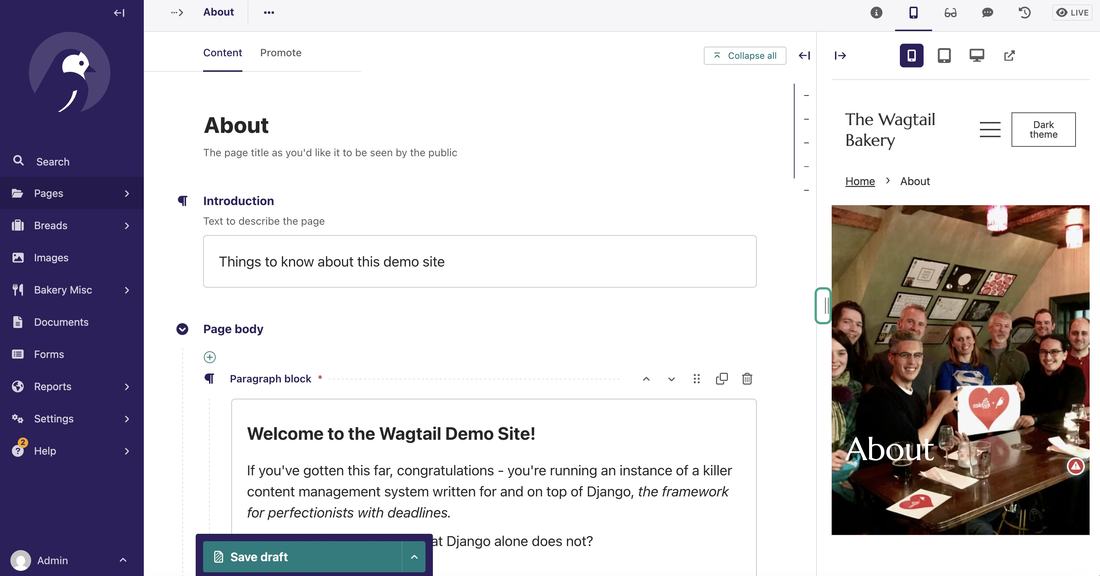Expand the Help submenu chevron
1100x576 pixels.
[x=127, y=451]
